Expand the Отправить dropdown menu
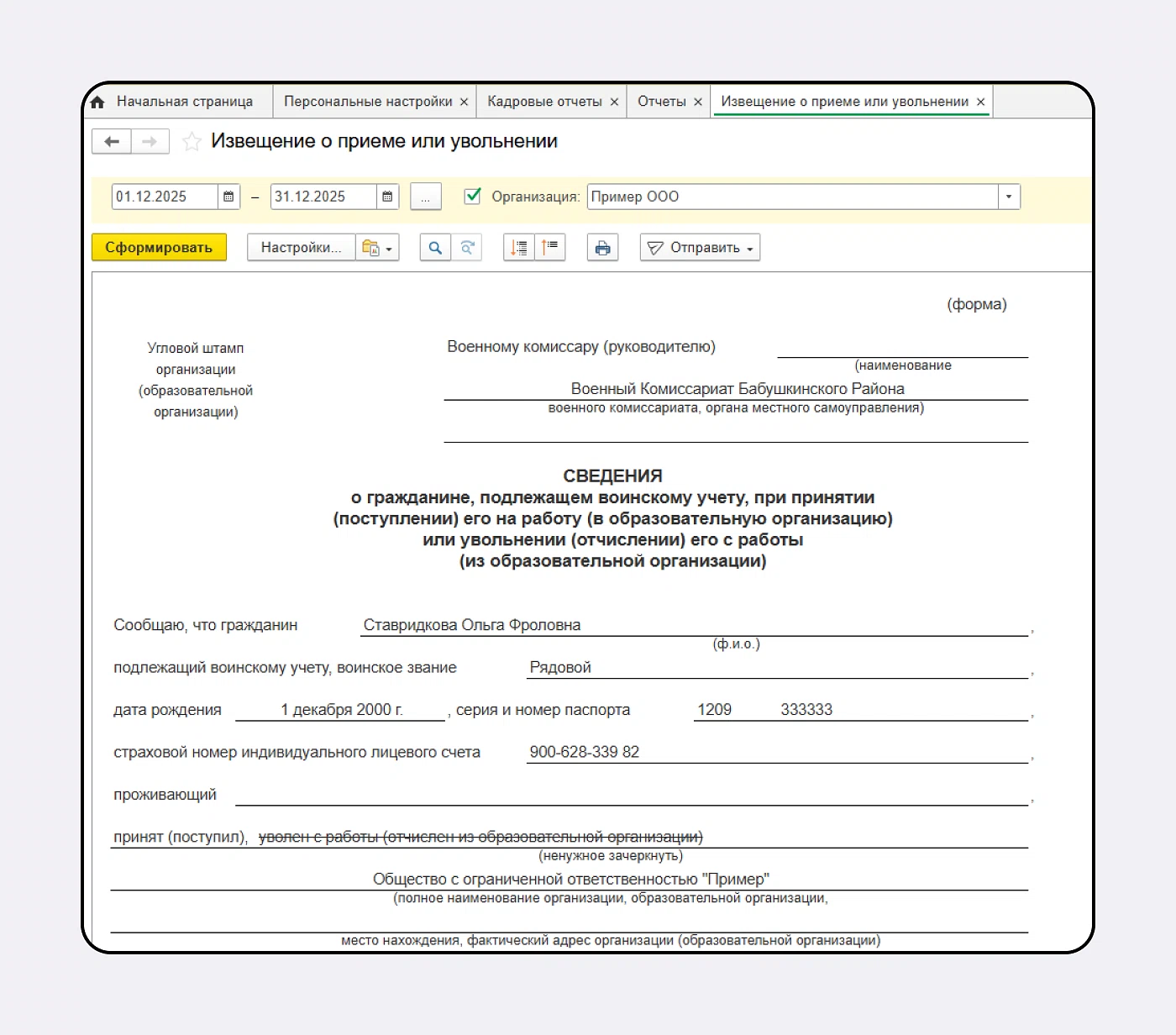 700,248
